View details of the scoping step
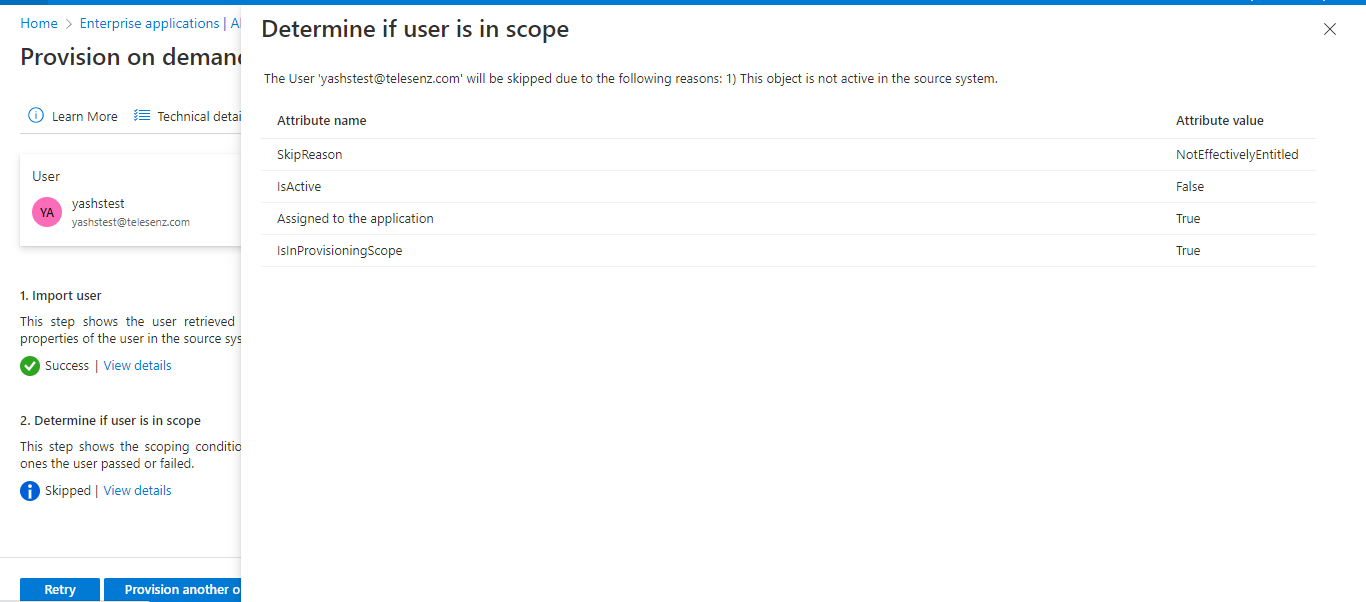 click(137, 490)
